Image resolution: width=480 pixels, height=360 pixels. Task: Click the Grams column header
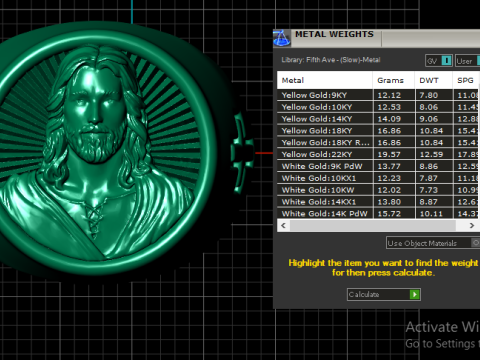(x=393, y=80)
